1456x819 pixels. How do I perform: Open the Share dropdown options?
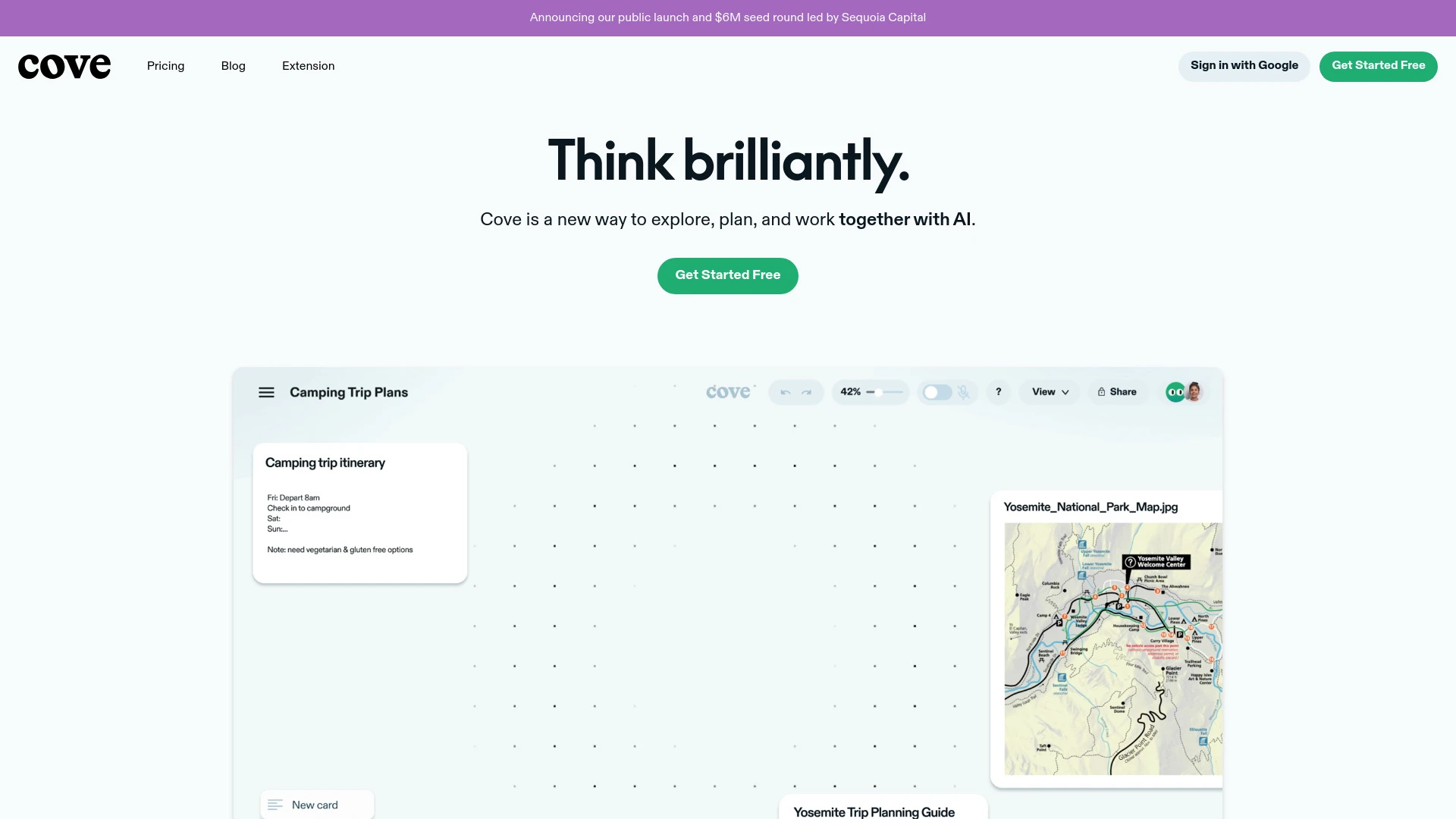1117,392
